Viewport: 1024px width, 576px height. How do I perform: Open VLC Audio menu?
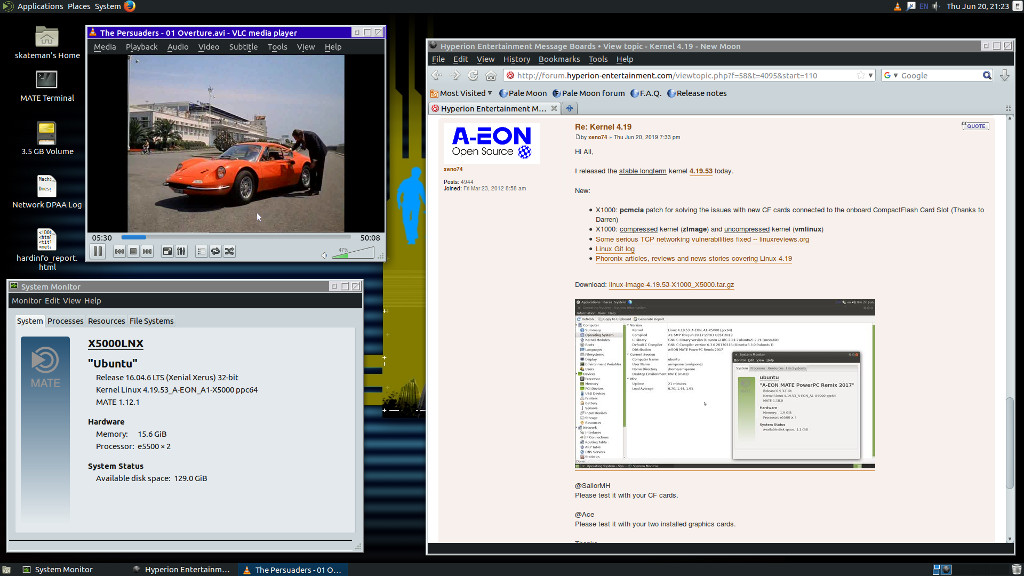coord(178,47)
